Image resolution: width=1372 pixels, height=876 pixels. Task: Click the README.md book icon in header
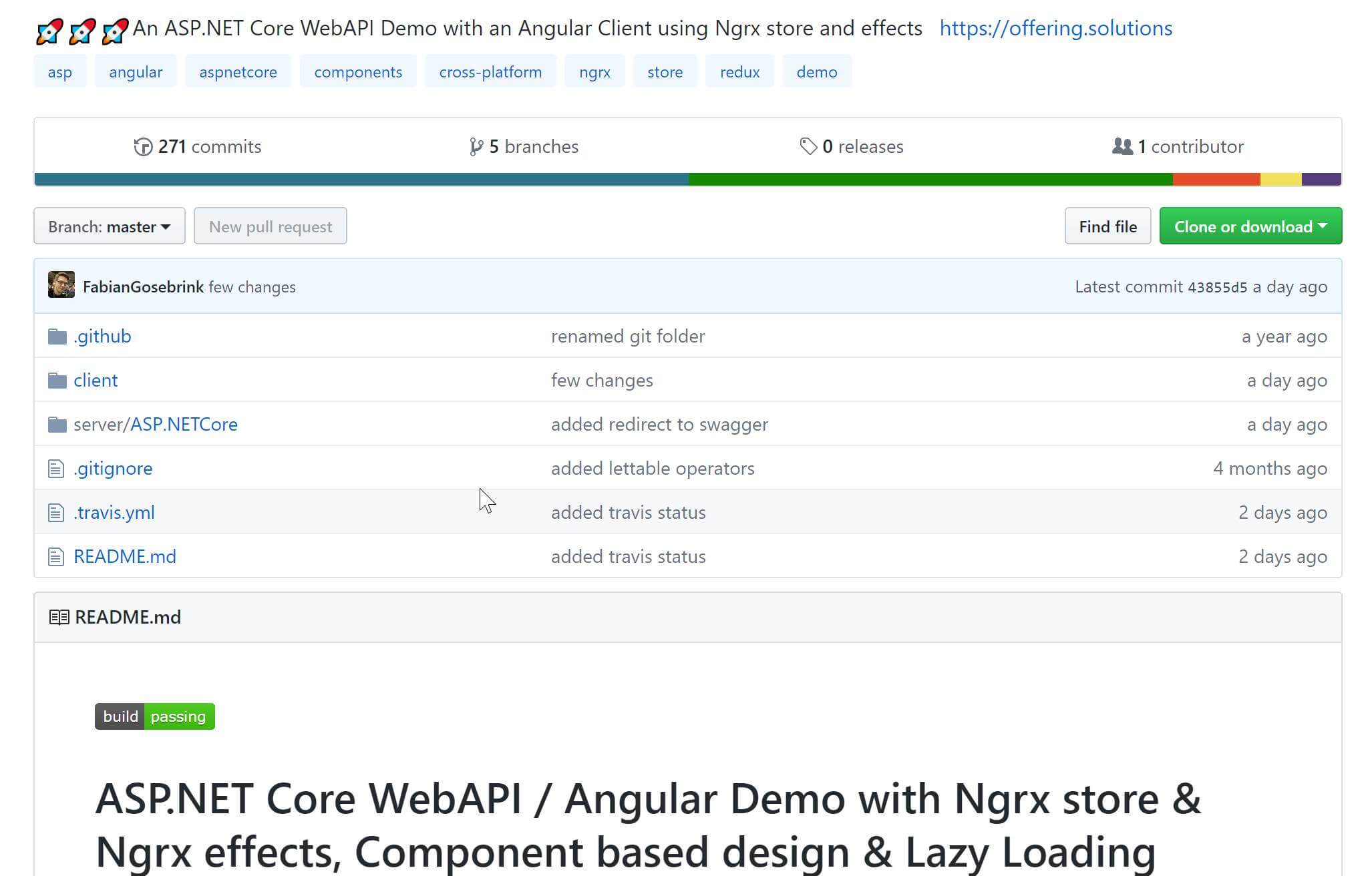[59, 617]
